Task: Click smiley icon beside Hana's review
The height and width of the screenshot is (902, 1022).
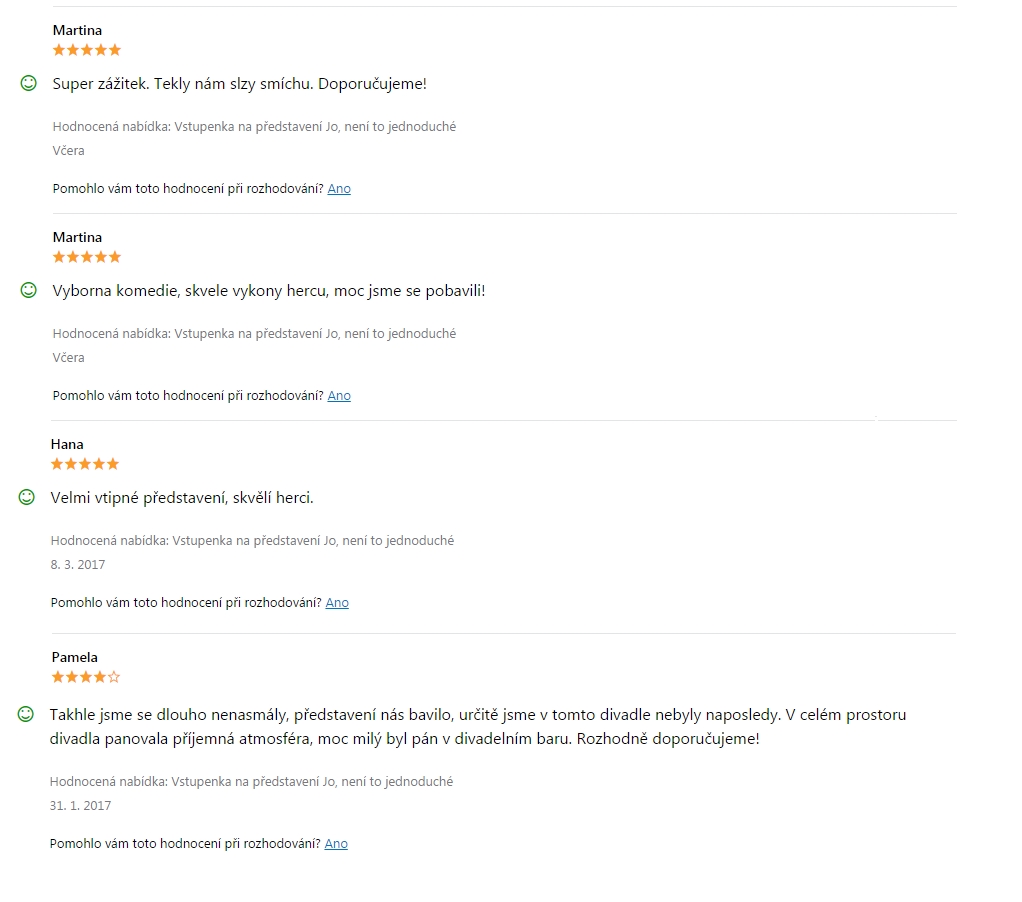Action: pyautogui.click(x=27, y=497)
